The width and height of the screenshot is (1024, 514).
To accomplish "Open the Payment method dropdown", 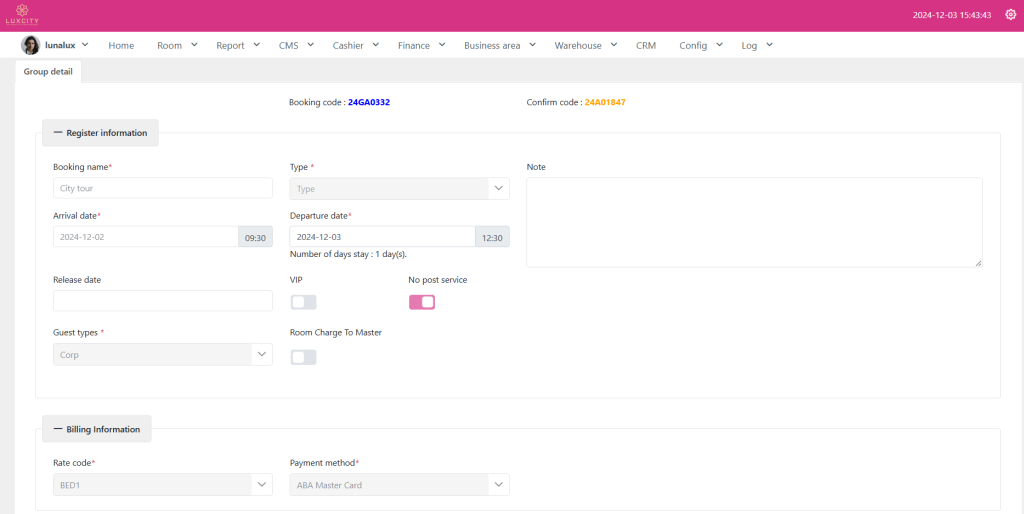I will pyautogui.click(x=399, y=485).
